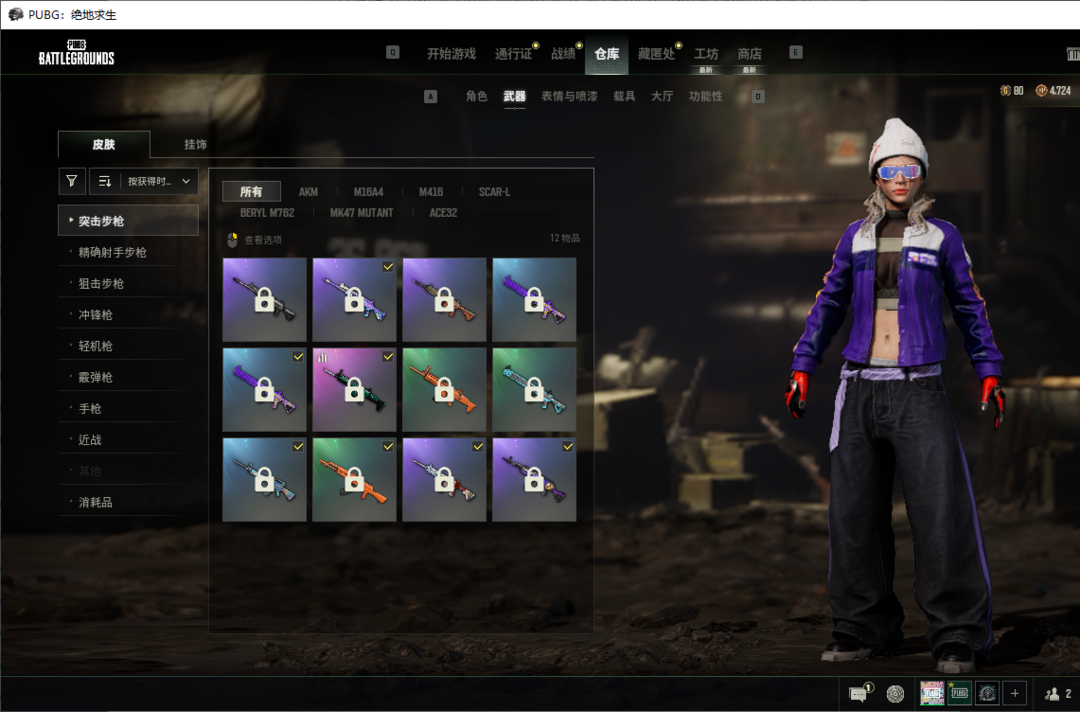Open the 藏匿处 menu

point(656,54)
